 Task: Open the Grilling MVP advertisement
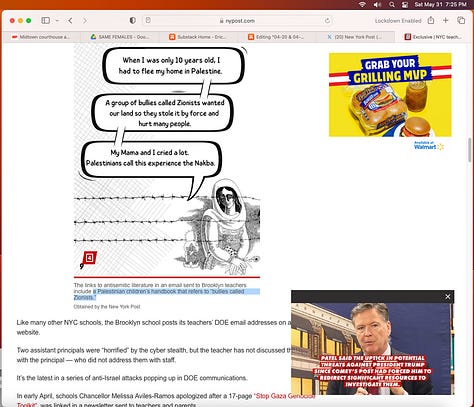point(390,95)
